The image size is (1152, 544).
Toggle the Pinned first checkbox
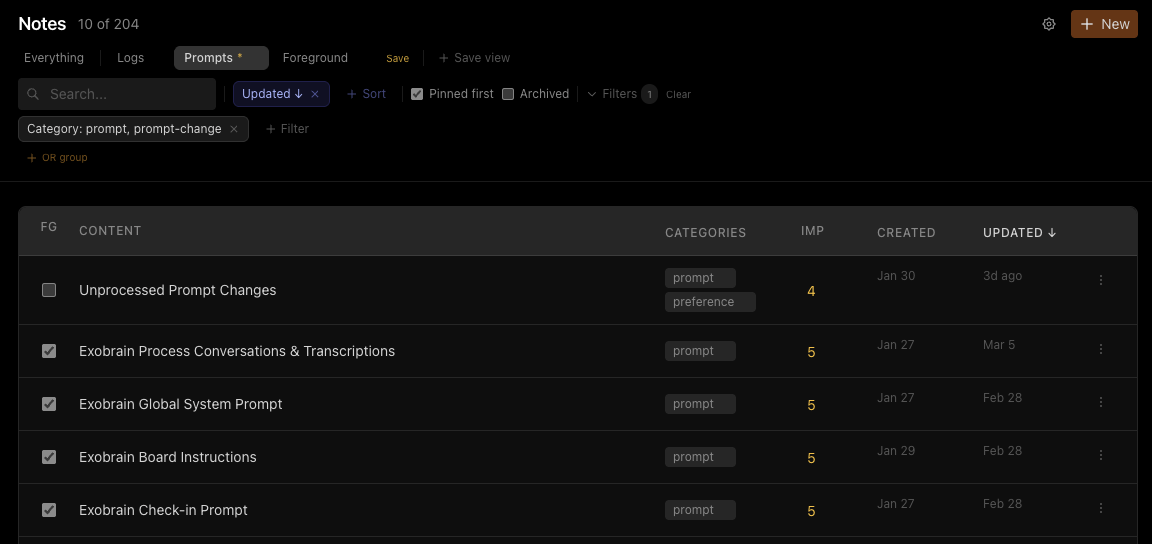(417, 94)
